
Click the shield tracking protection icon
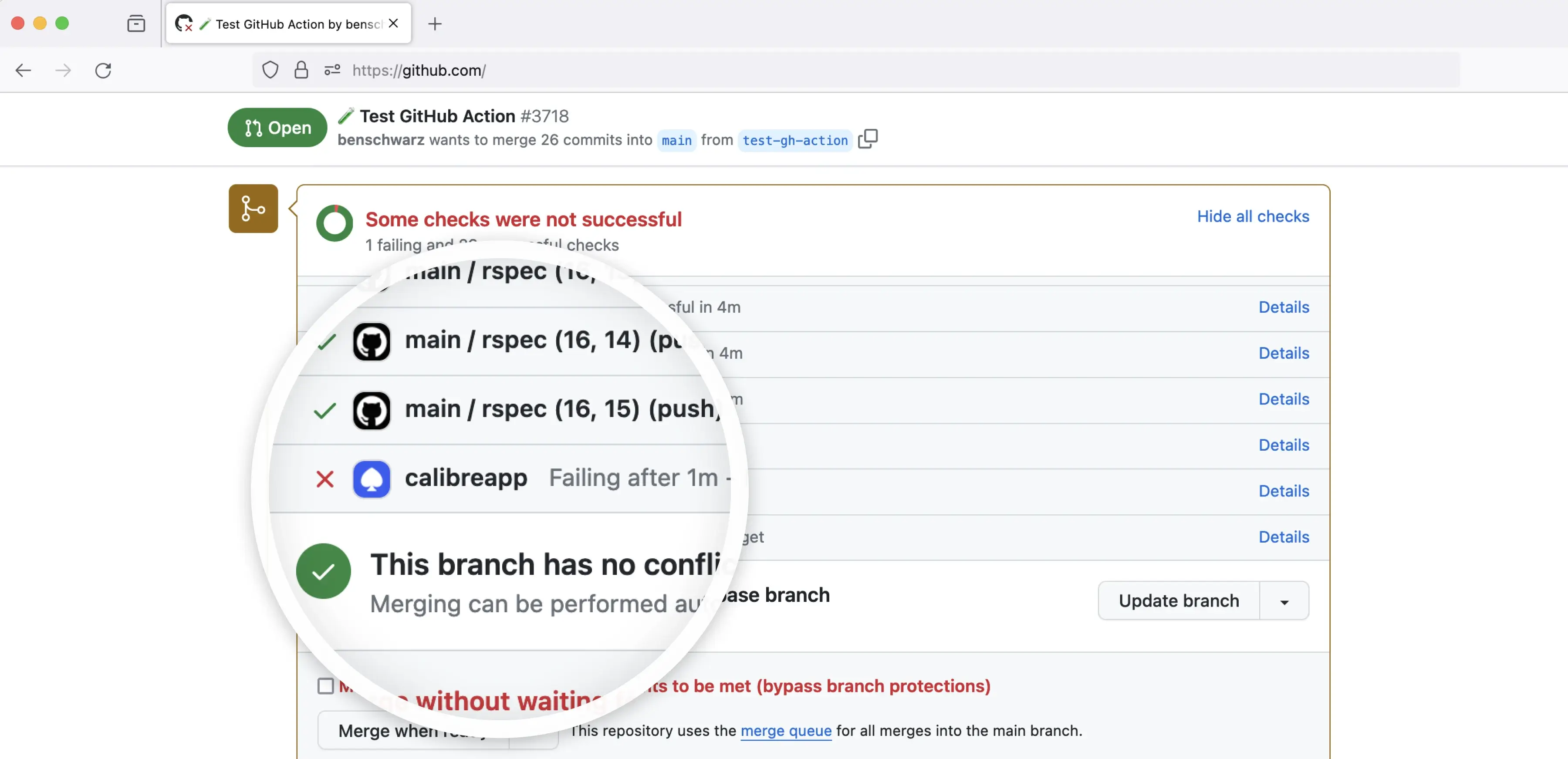[270, 70]
